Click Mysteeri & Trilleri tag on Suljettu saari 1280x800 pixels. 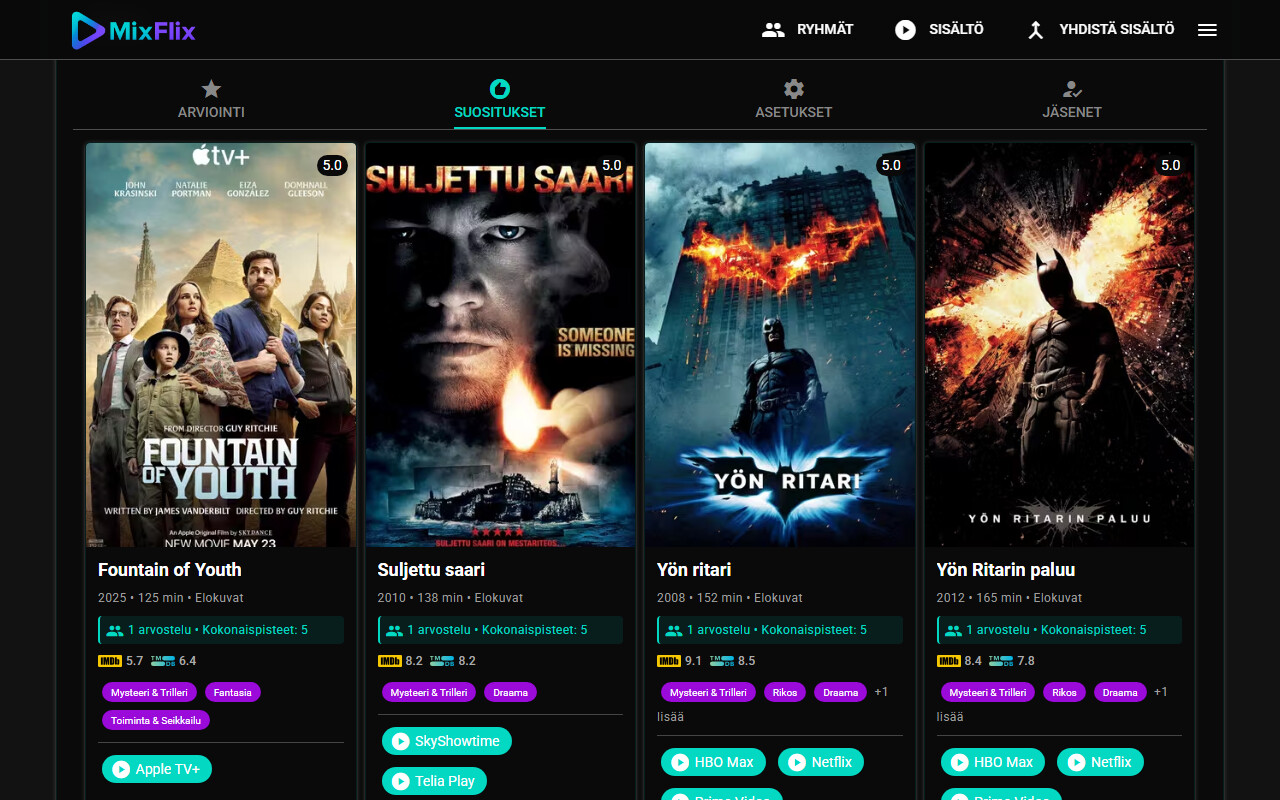[429, 692]
